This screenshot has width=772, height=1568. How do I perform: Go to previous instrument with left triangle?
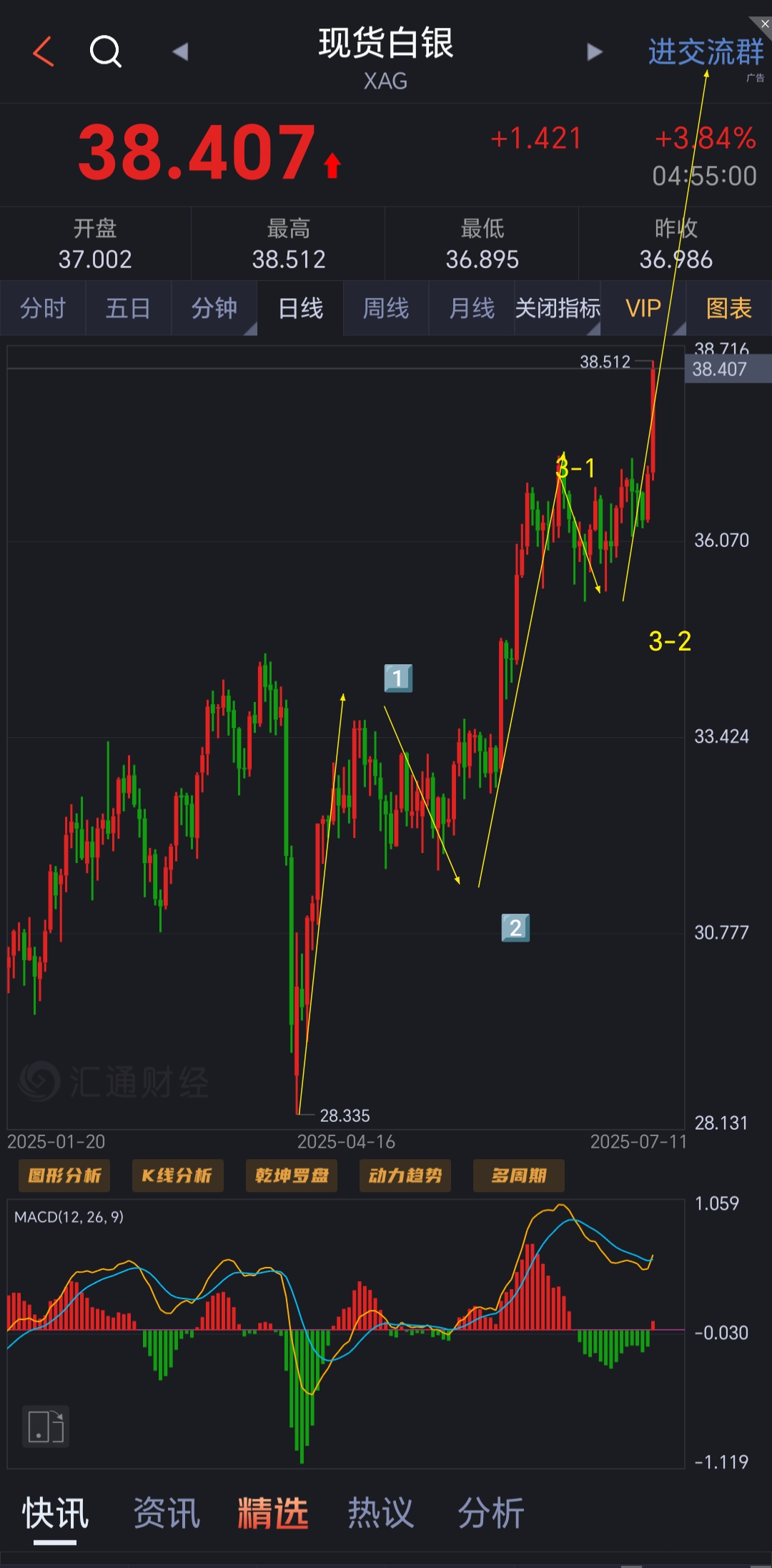pyautogui.click(x=180, y=51)
